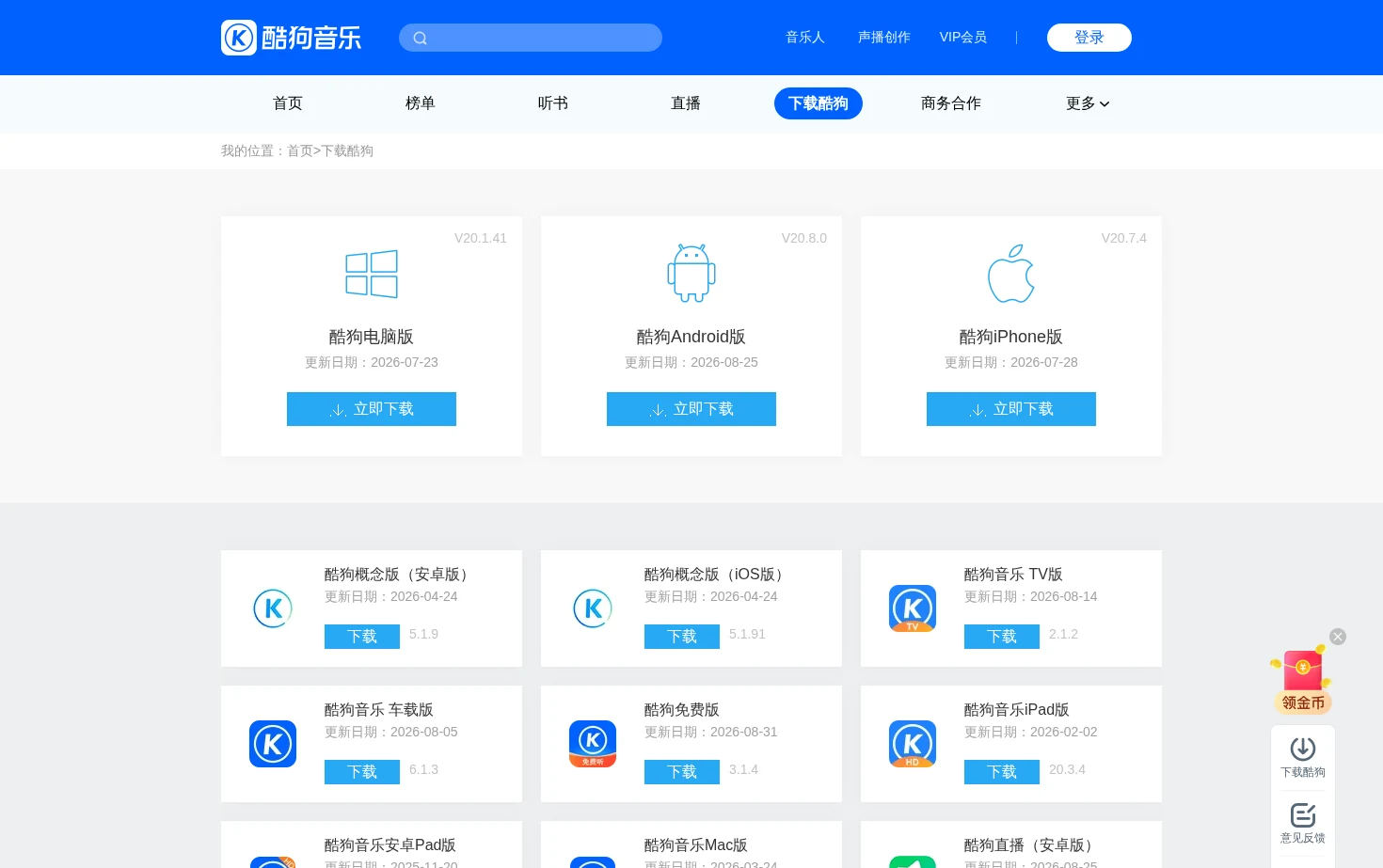
Task: Click version number 5.1.91
Action: [747, 634]
